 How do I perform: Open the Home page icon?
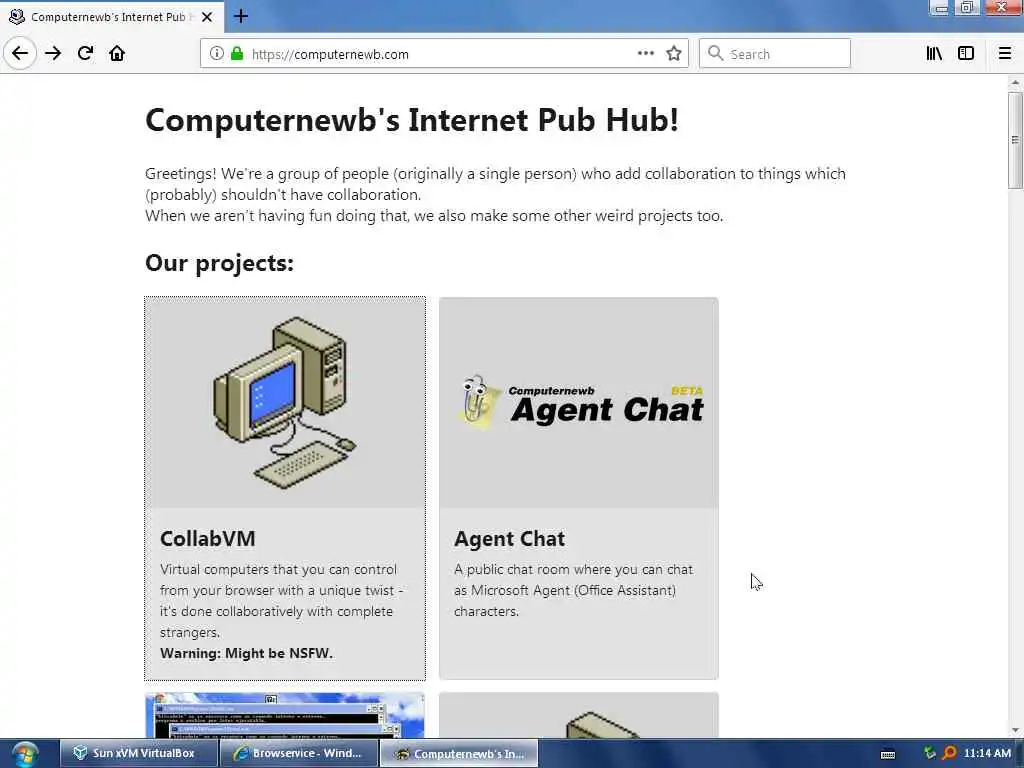click(x=117, y=53)
